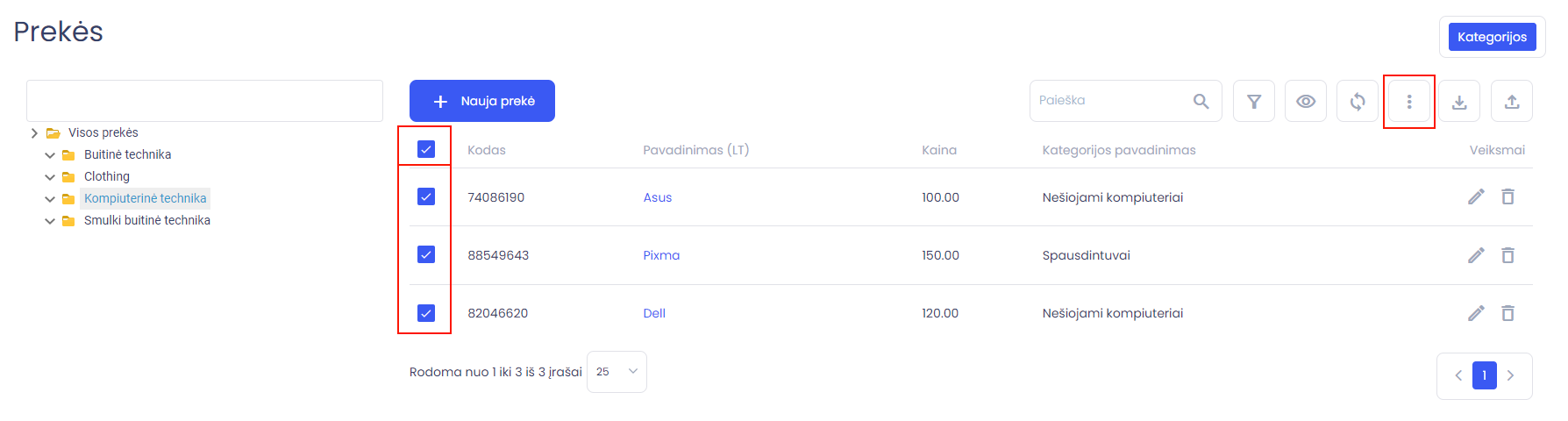Image resolution: width=1568 pixels, height=421 pixels.
Task: Click the download export icon
Action: pyautogui.click(x=1459, y=101)
